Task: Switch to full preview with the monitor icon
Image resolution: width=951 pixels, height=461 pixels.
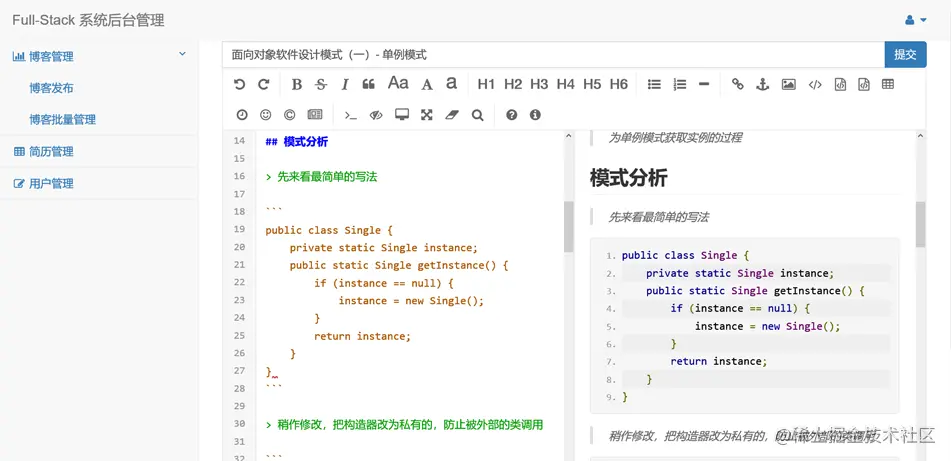Action: pyautogui.click(x=402, y=115)
